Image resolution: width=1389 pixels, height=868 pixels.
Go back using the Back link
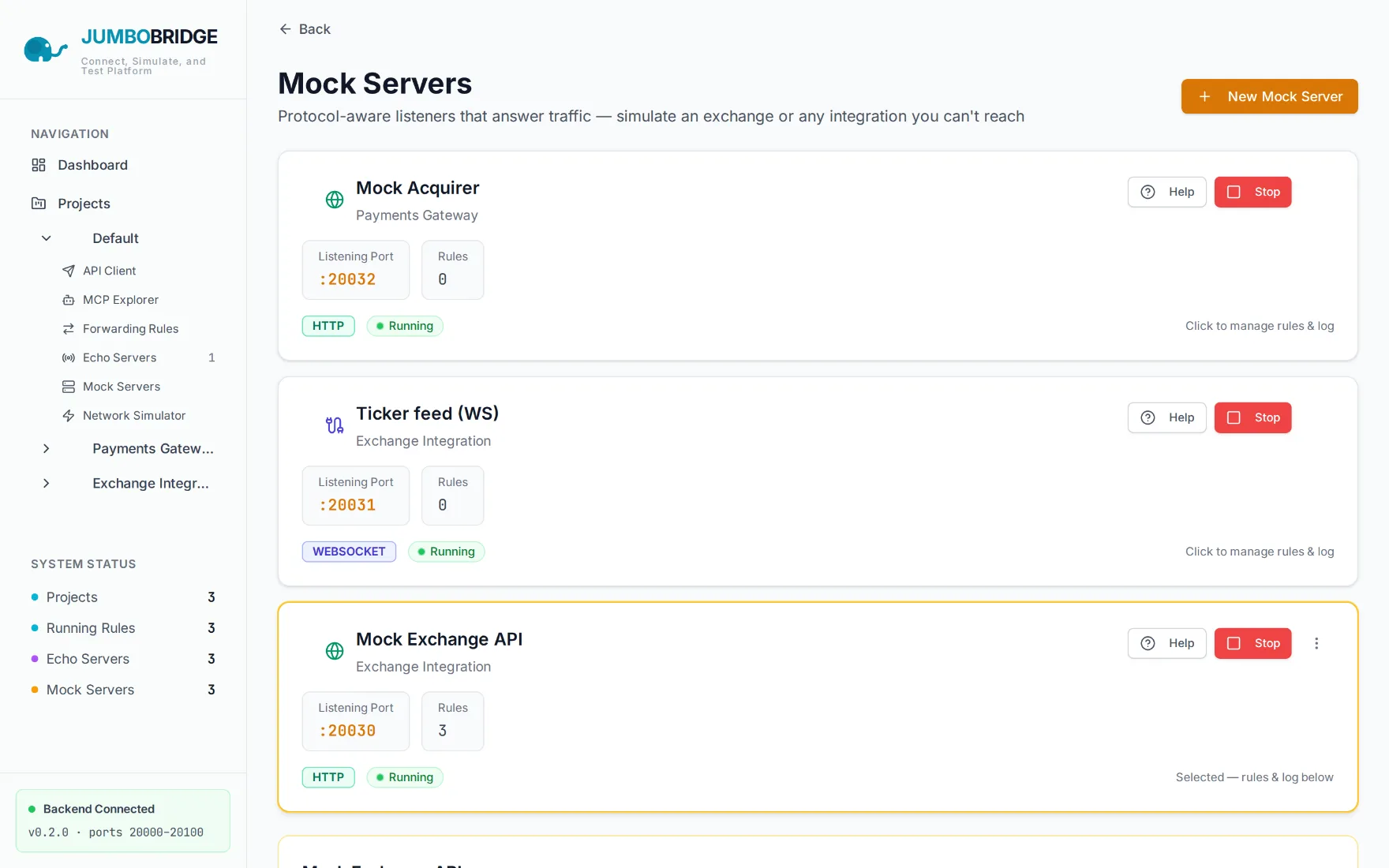(305, 29)
